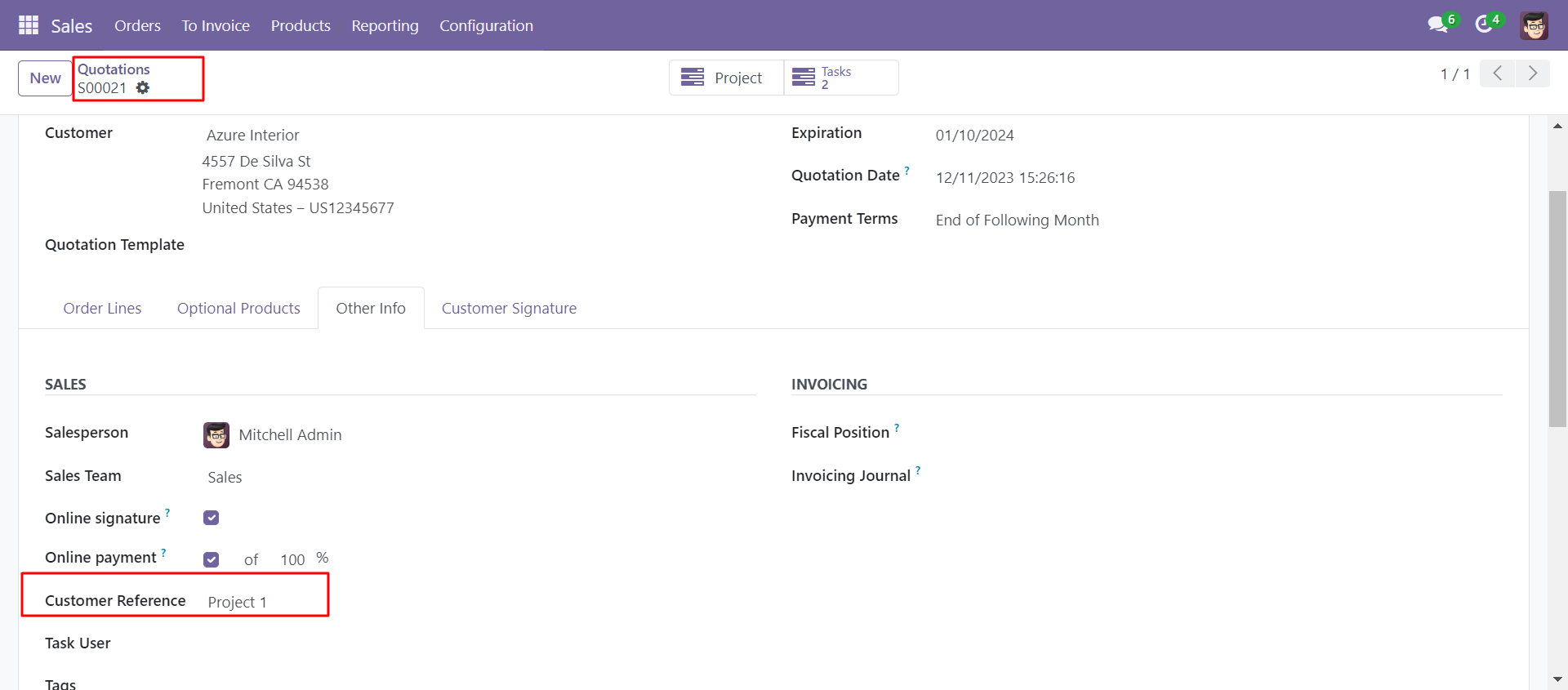Image resolution: width=1568 pixels, height=690 pixels.
Task: Click the Sales app title
Action: [72, 26]
